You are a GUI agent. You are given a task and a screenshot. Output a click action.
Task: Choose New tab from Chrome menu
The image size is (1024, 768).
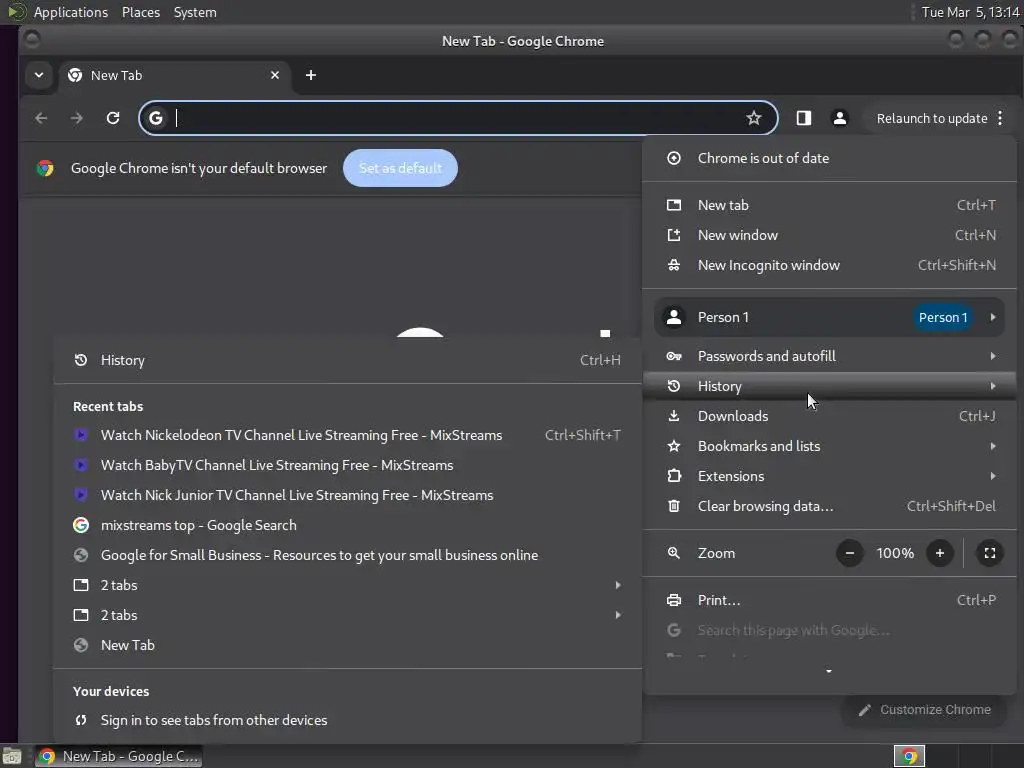click(829, 205)
